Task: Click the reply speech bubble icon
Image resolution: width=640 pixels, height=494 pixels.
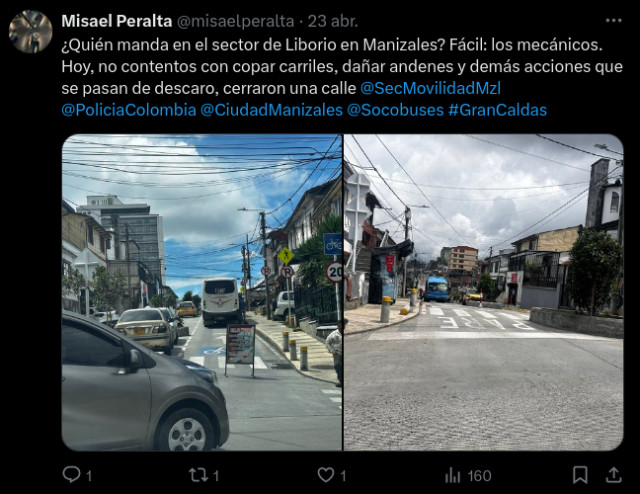Action: 71,475
